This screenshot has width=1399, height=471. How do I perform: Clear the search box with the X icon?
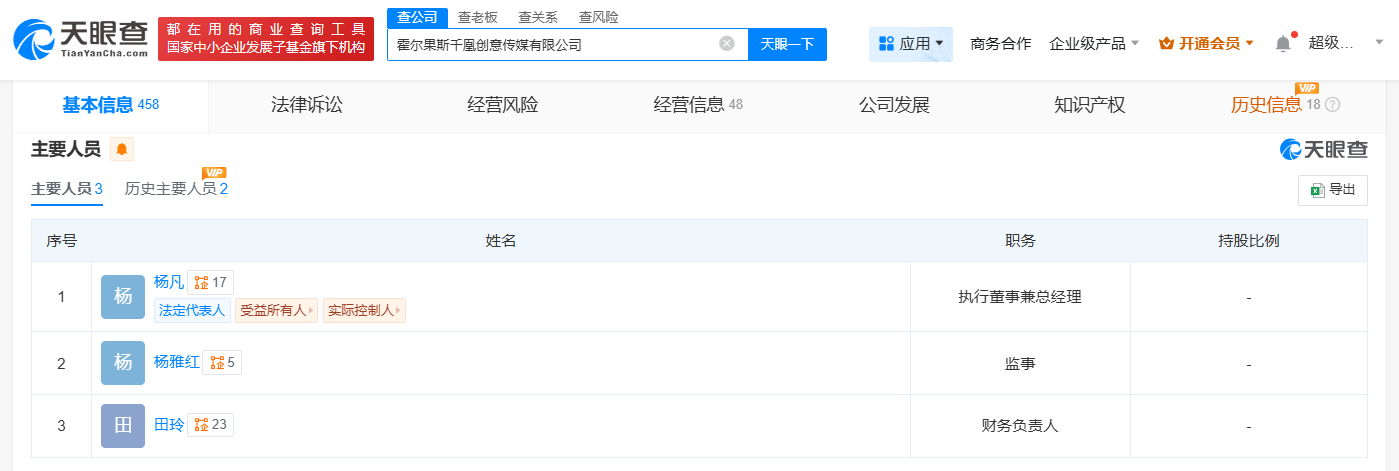coord(727,44)
